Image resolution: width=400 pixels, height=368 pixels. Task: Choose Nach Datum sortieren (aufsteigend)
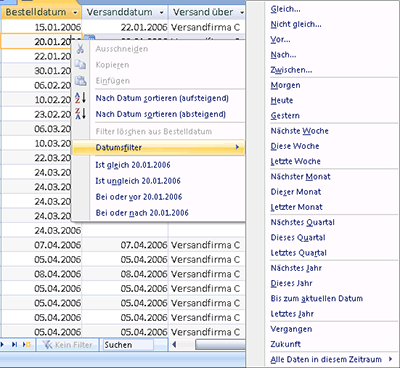(162, 98)
